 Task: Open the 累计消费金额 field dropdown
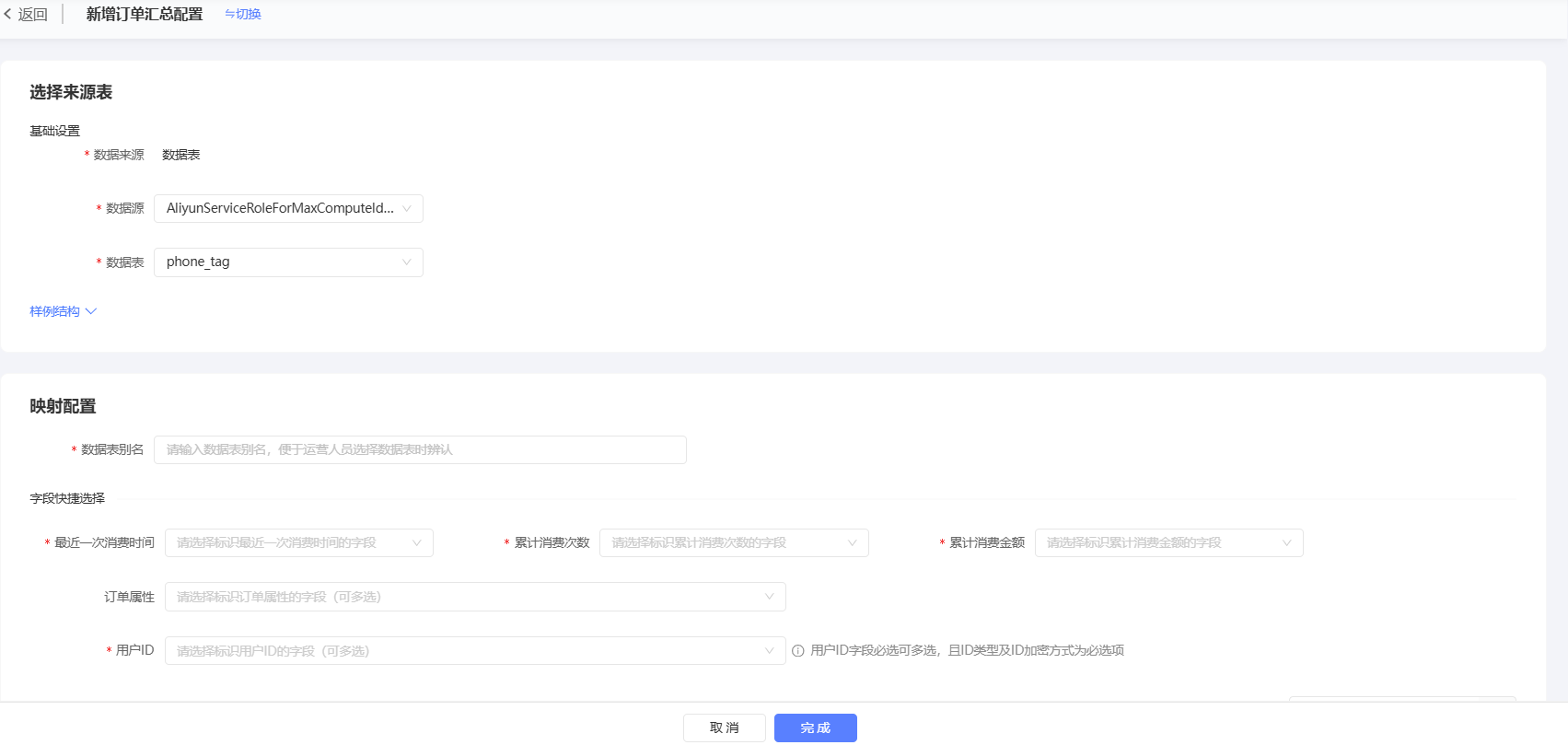click(1169, 542)
